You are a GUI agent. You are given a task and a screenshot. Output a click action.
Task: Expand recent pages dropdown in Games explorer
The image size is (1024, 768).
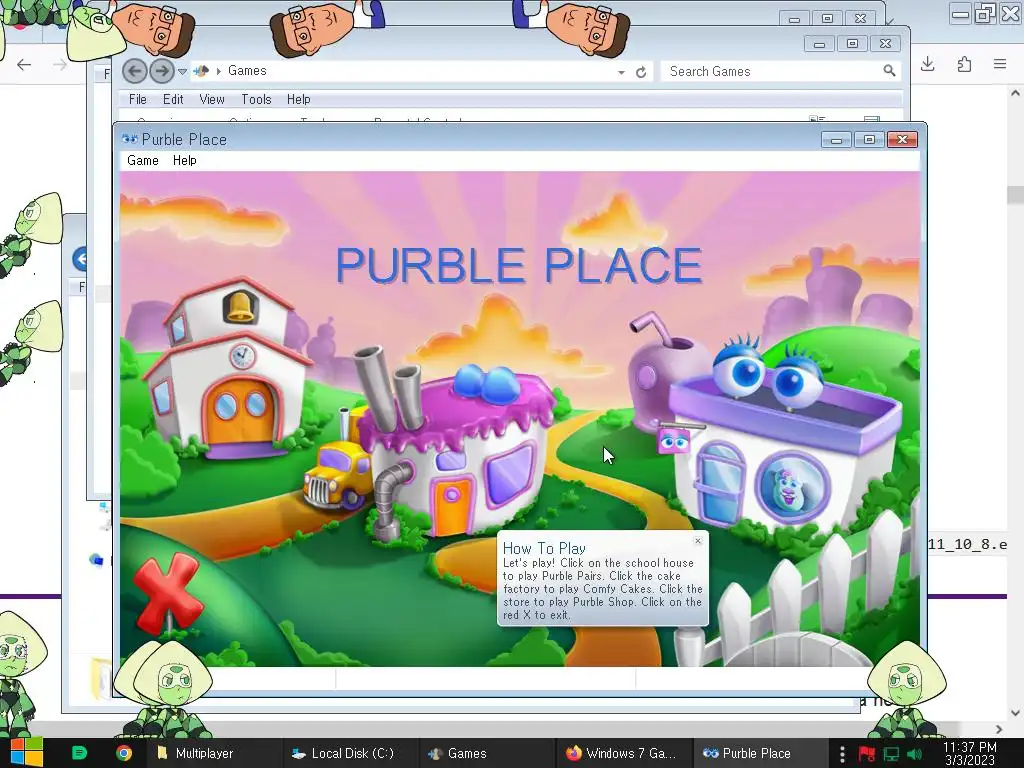pos(182,71)
